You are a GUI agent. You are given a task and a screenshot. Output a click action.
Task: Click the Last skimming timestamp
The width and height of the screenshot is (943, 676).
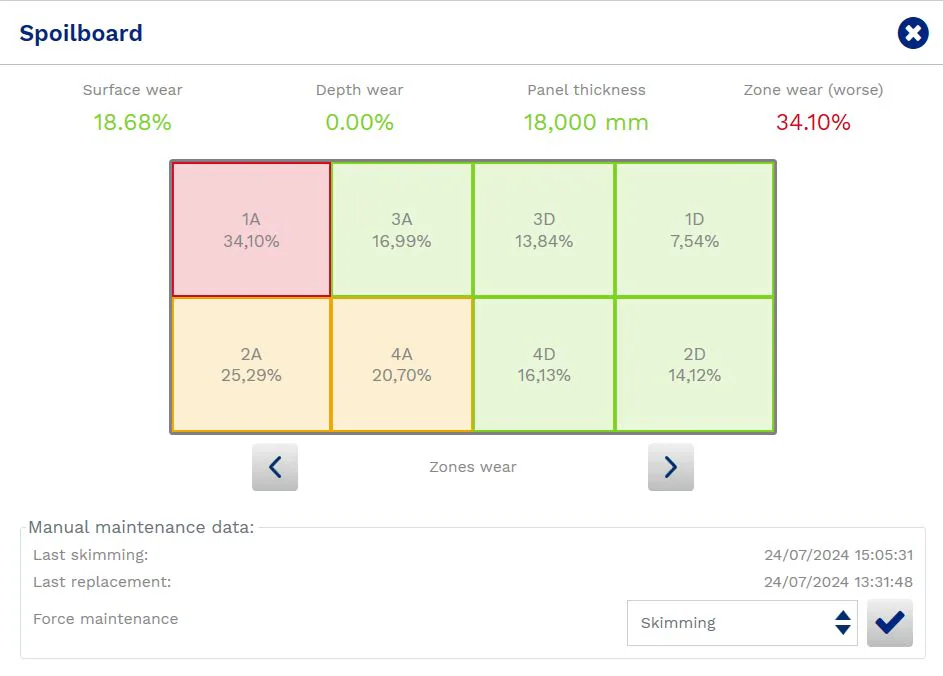point(838,555)
